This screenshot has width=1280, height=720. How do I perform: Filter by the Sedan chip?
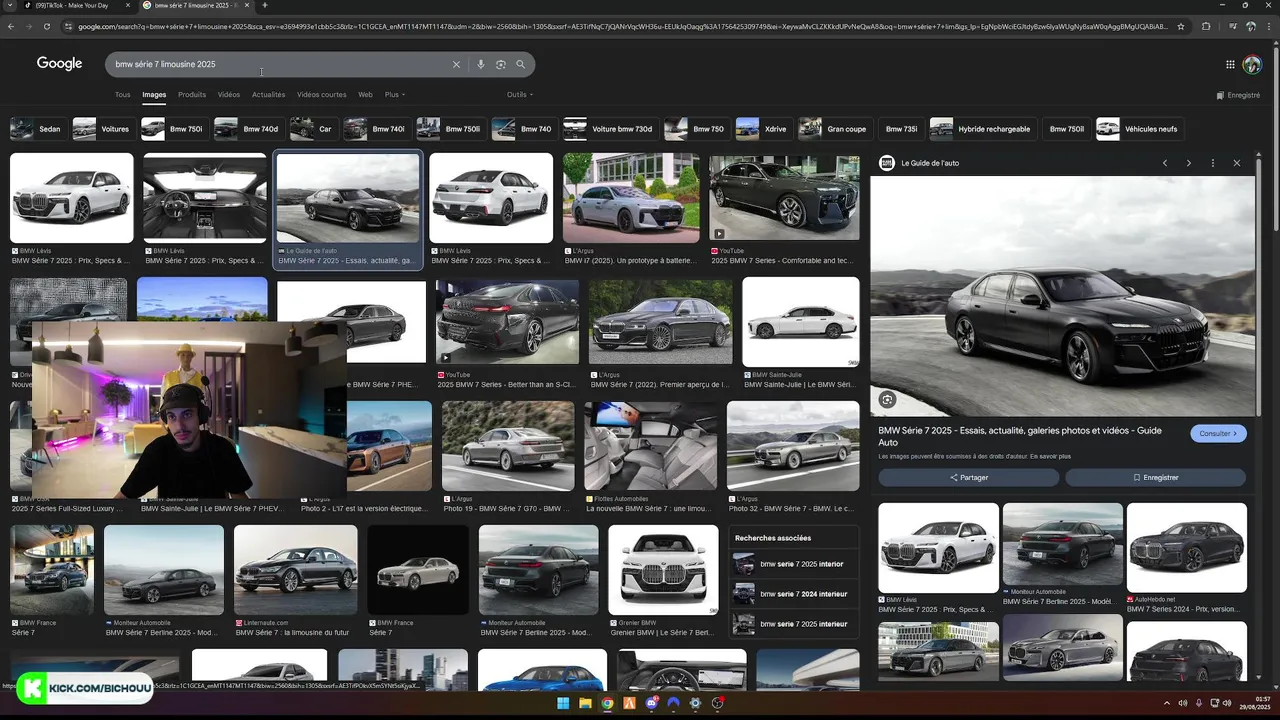(x=37, y=129)
